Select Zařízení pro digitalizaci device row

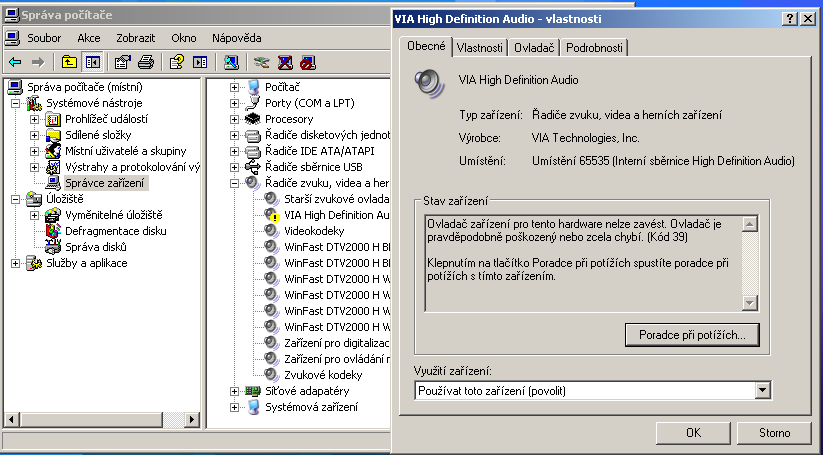pos(336,343)
